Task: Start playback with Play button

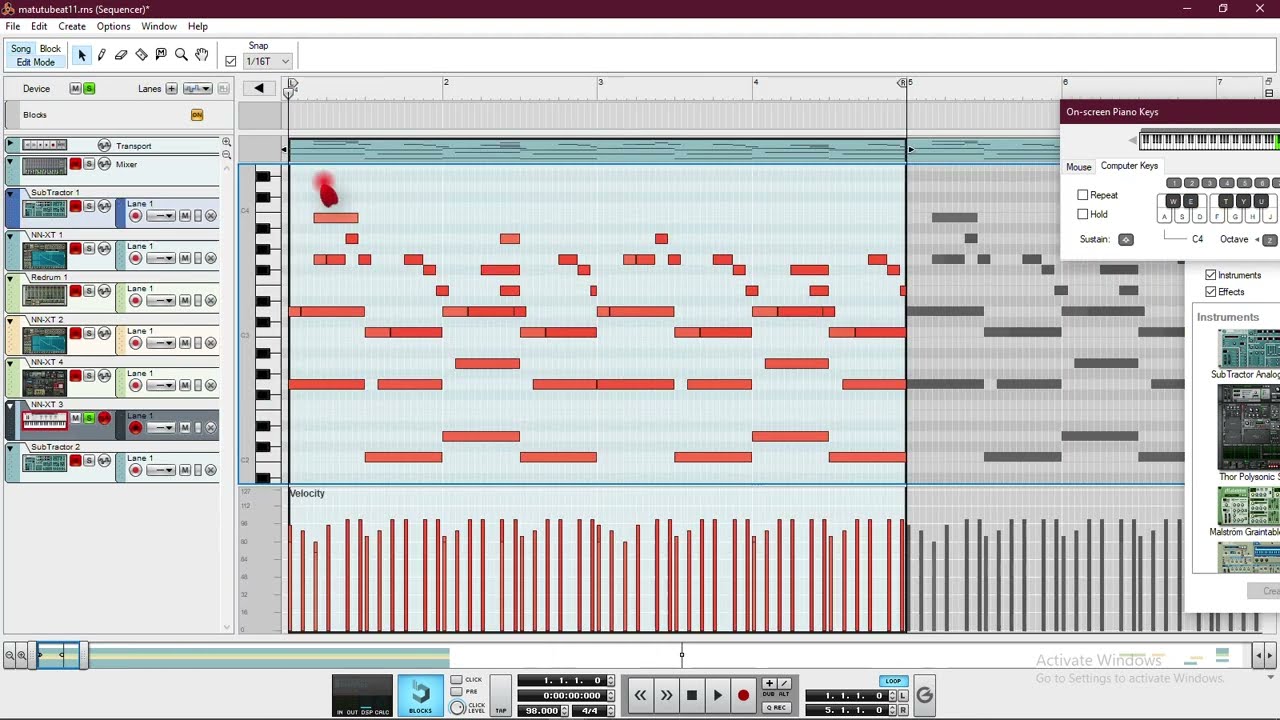Action: tap(717, 695)
